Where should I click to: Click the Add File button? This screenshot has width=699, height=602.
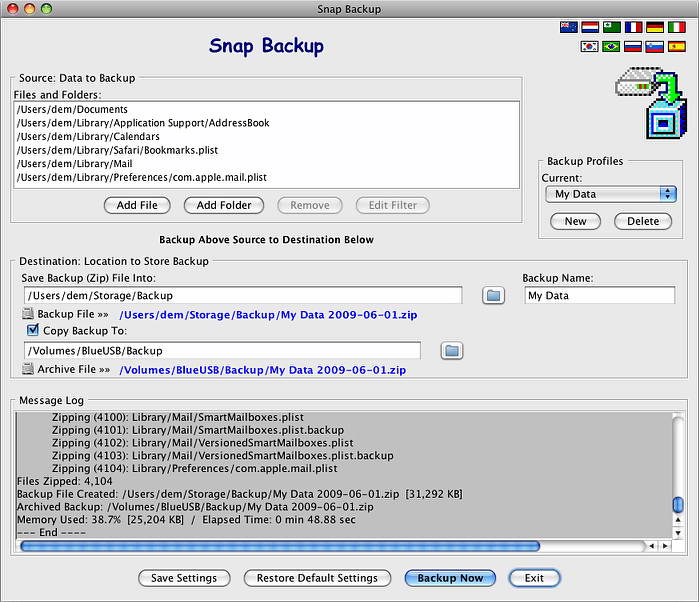click(137, 205)
